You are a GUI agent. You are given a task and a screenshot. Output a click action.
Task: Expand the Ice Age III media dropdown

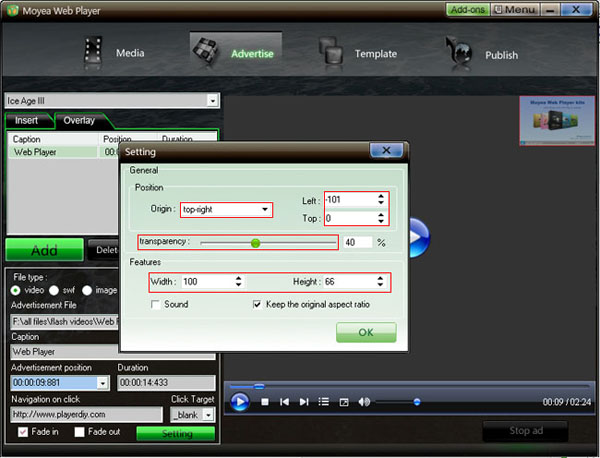pos(213,101)
